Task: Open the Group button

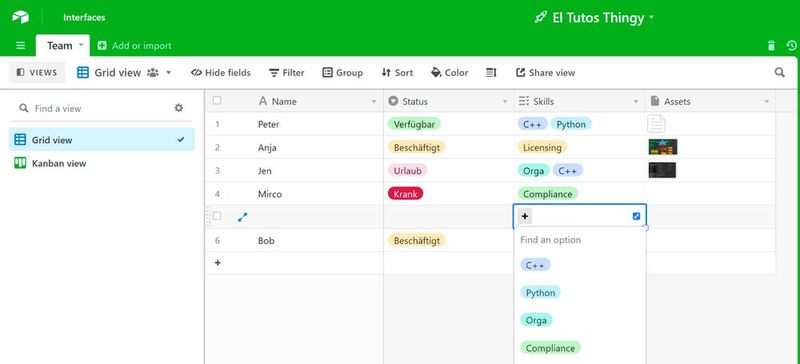Action: 342,72
